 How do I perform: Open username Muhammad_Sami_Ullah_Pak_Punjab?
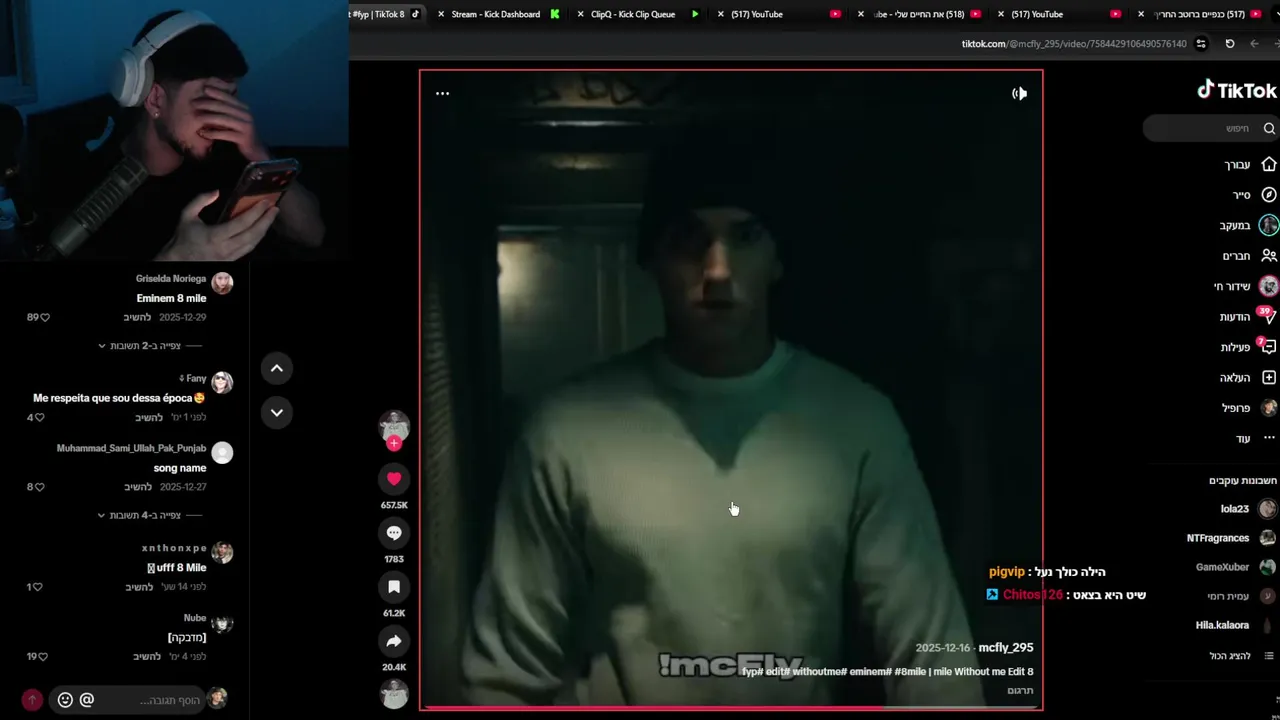[x=131, y=448]
